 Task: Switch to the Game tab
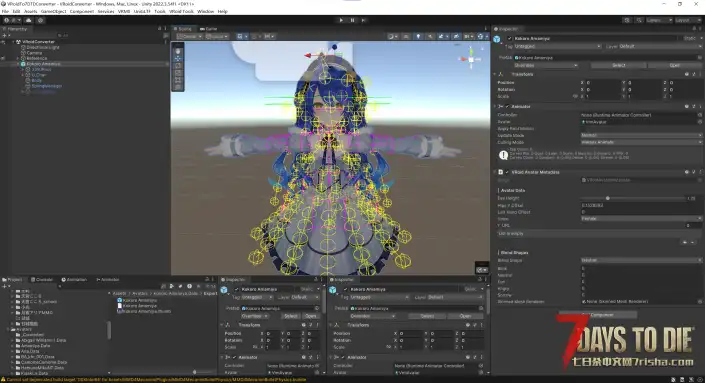209,29
